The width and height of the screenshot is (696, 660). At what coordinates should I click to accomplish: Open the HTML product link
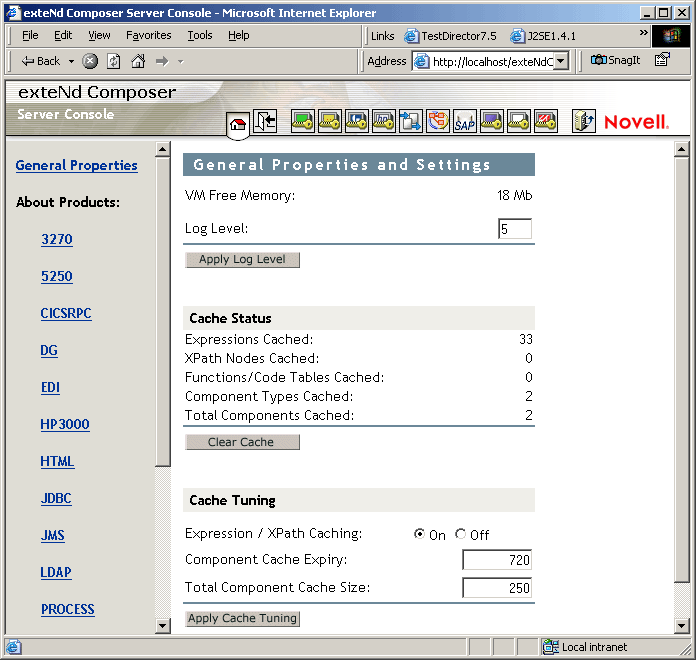point(57,462)
